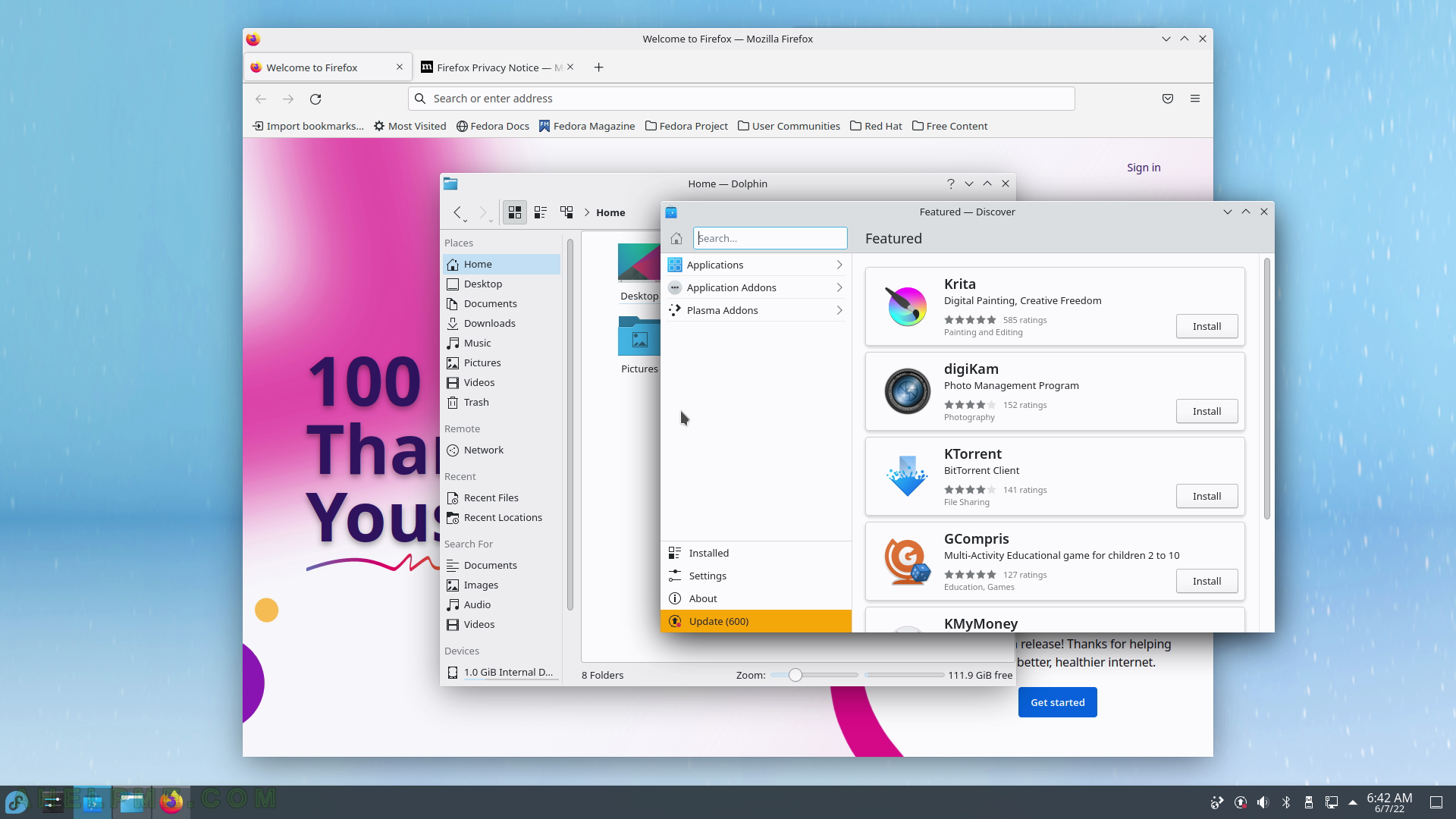Click the Krita app icon

click(907, 306)
